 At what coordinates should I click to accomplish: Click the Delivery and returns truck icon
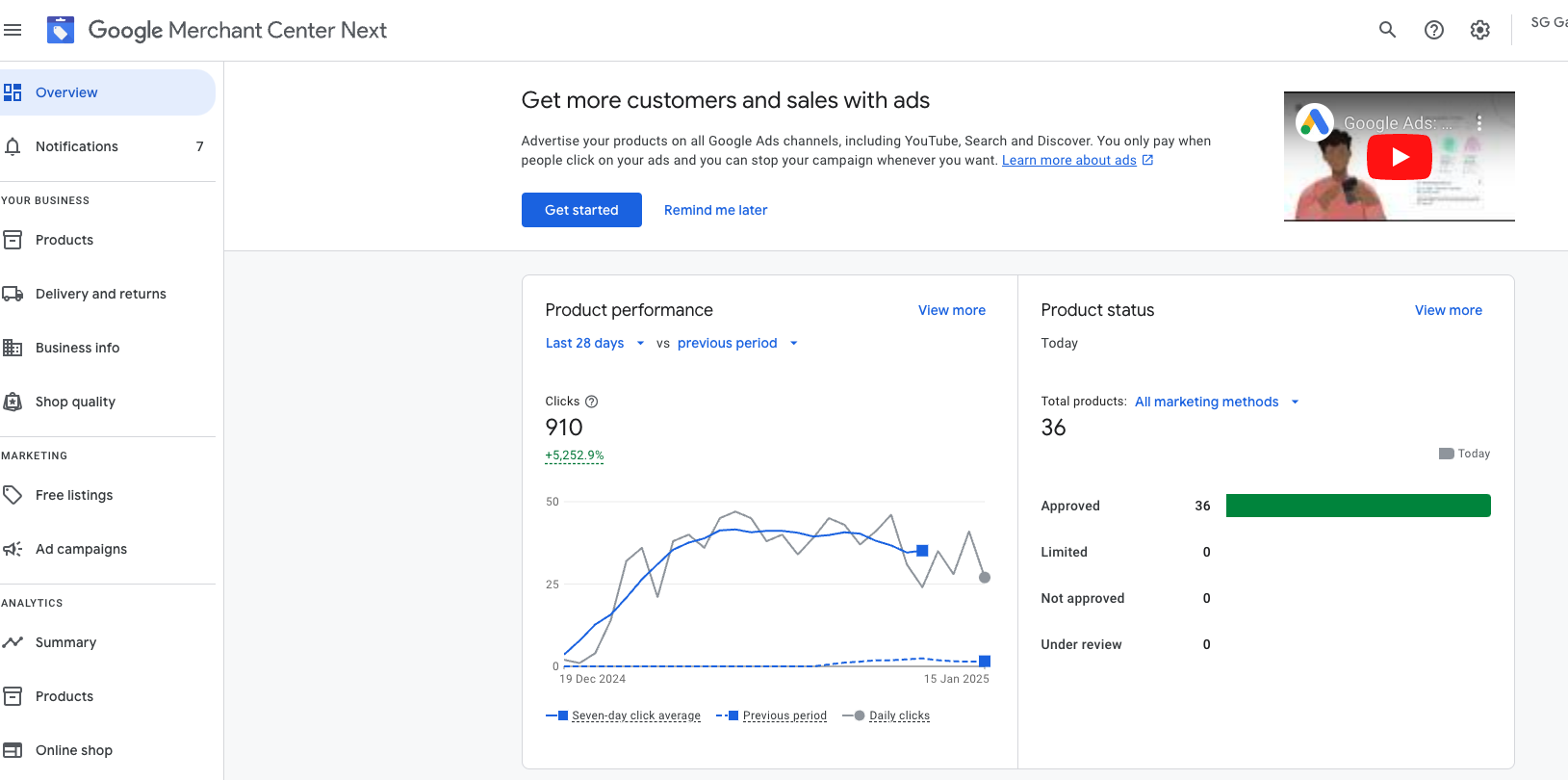pyautogui.click(x=13, y=294)
